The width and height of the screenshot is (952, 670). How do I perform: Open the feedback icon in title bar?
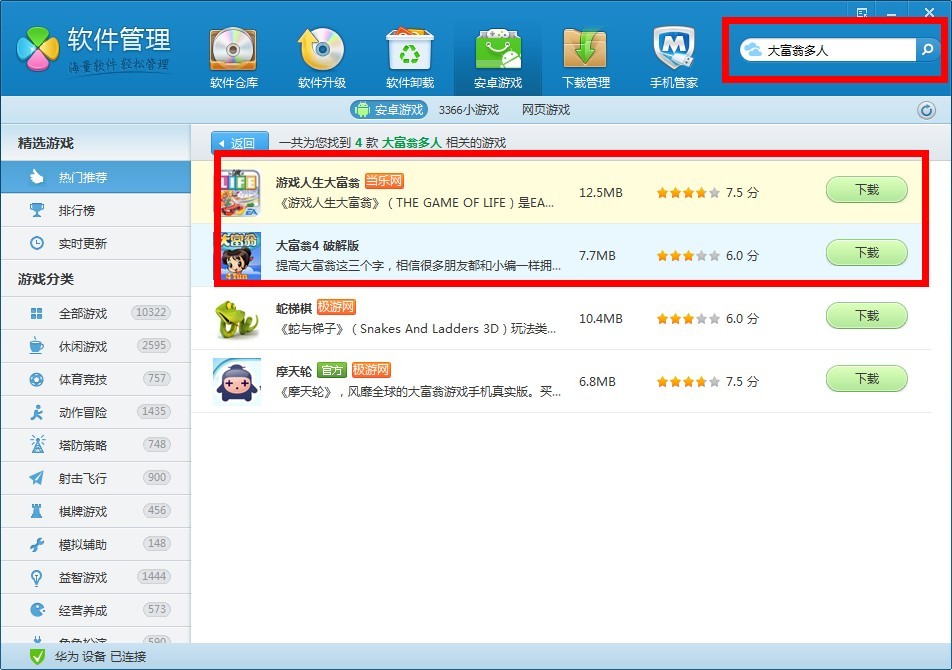(x=862, y=12)
